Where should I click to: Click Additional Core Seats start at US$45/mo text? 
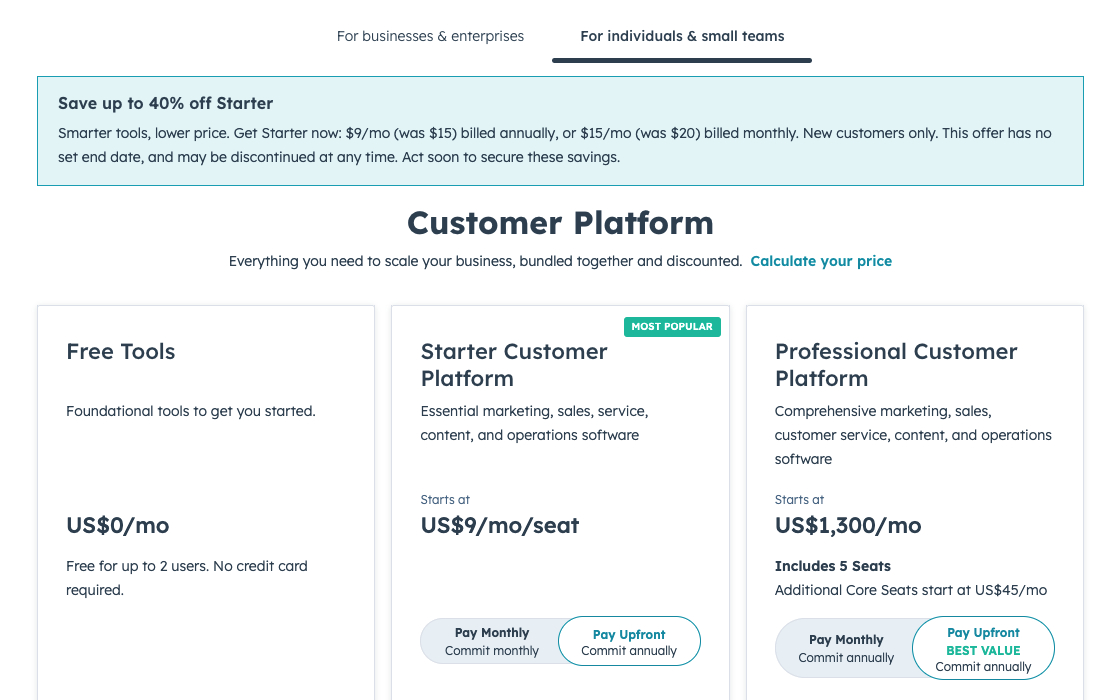911,590
